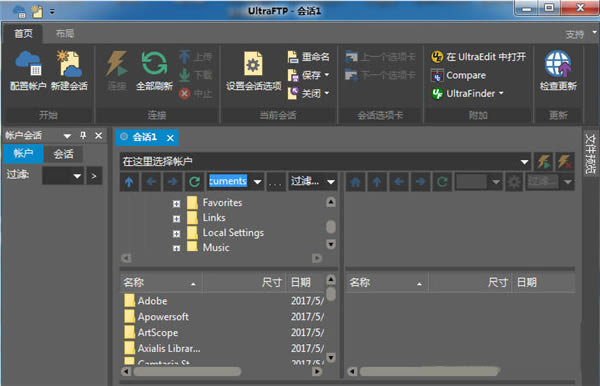Select the Adobe folder row

[x=224, y=301]
